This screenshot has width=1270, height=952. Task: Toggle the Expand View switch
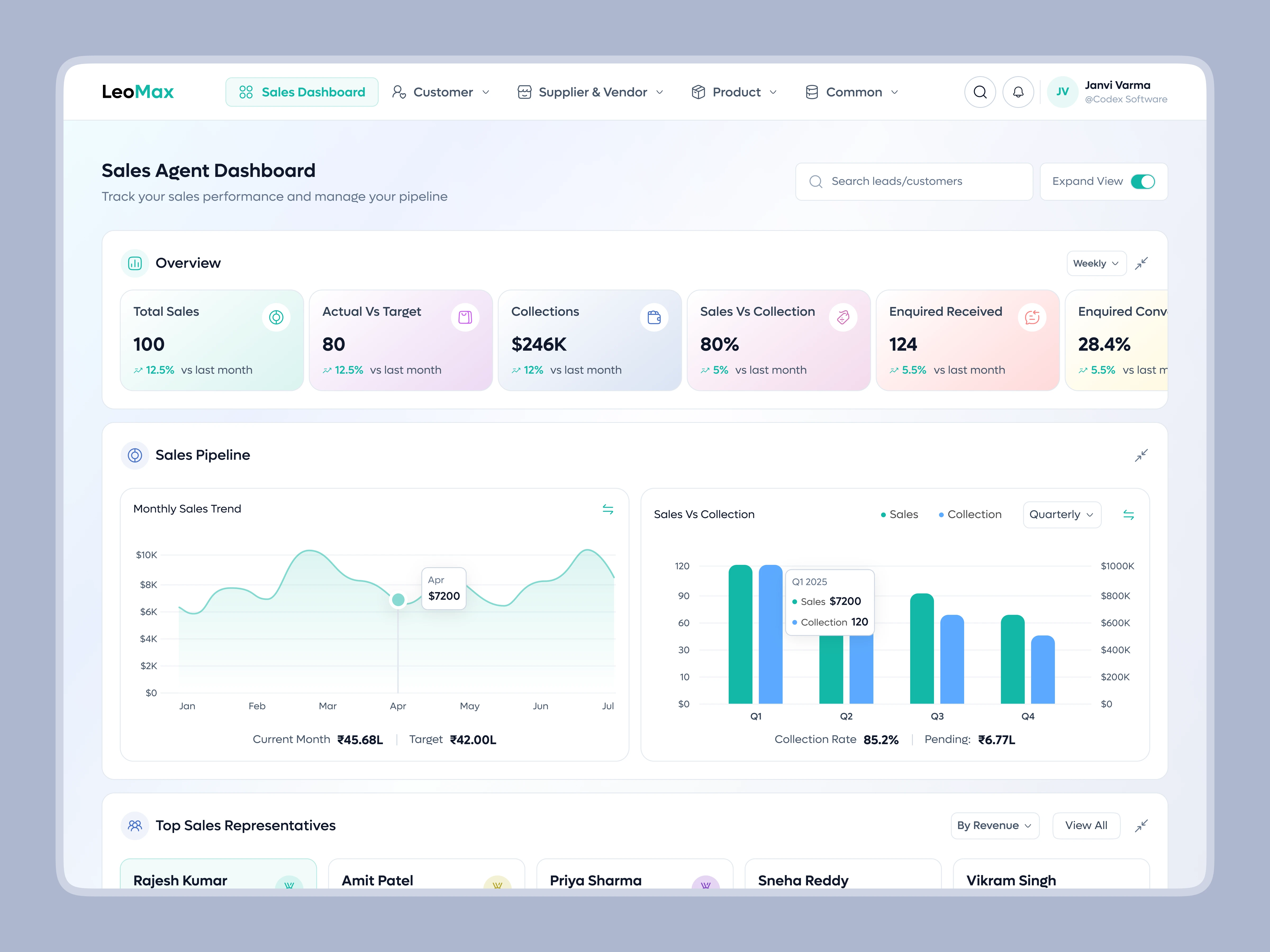1142,181
